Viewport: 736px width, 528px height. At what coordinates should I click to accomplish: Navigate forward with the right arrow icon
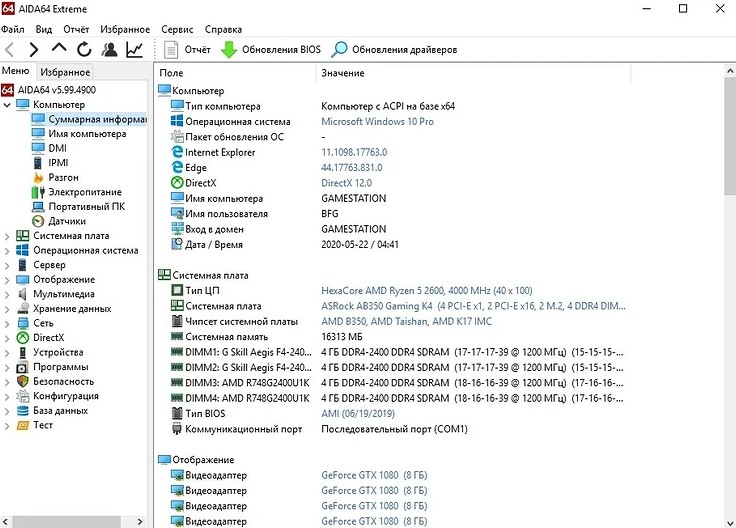coord(33,49)
